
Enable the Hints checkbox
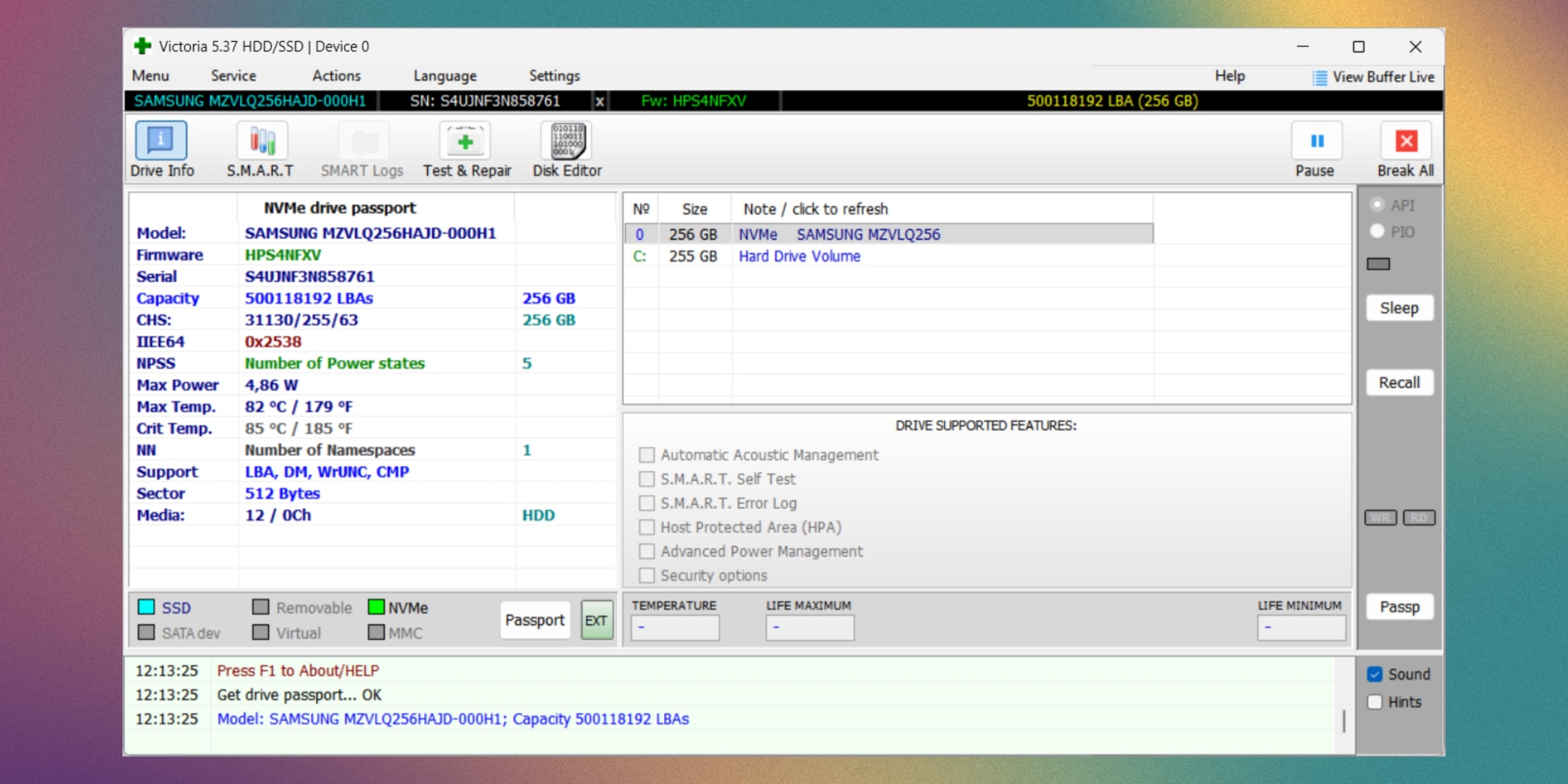coord(1374,702)
